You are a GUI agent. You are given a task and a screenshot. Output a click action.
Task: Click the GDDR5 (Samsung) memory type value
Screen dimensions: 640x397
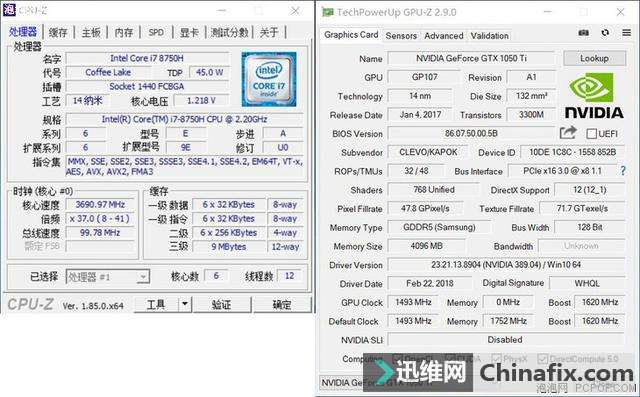[439, 227]
